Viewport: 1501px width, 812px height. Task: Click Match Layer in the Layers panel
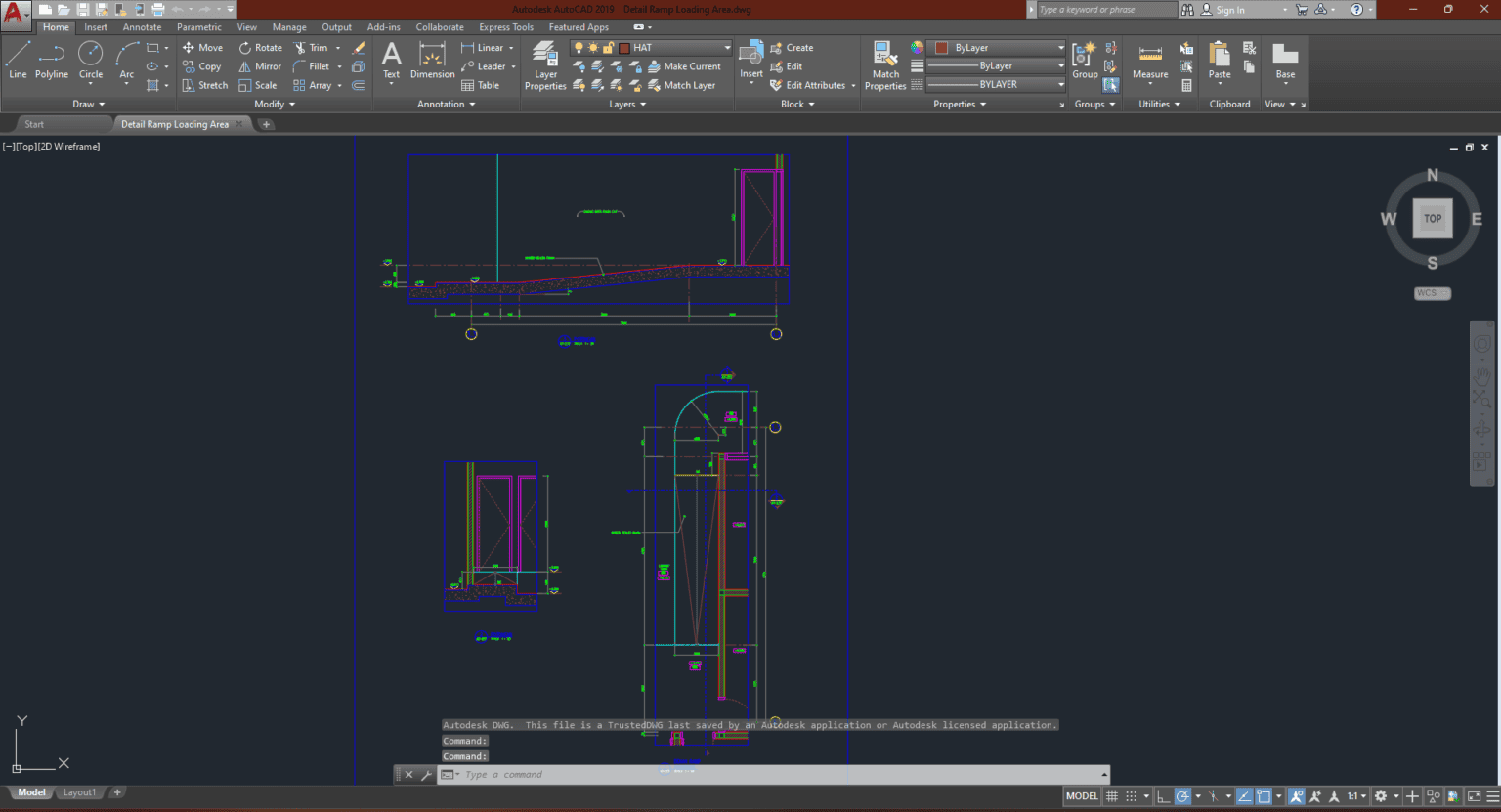pos(687,85)
